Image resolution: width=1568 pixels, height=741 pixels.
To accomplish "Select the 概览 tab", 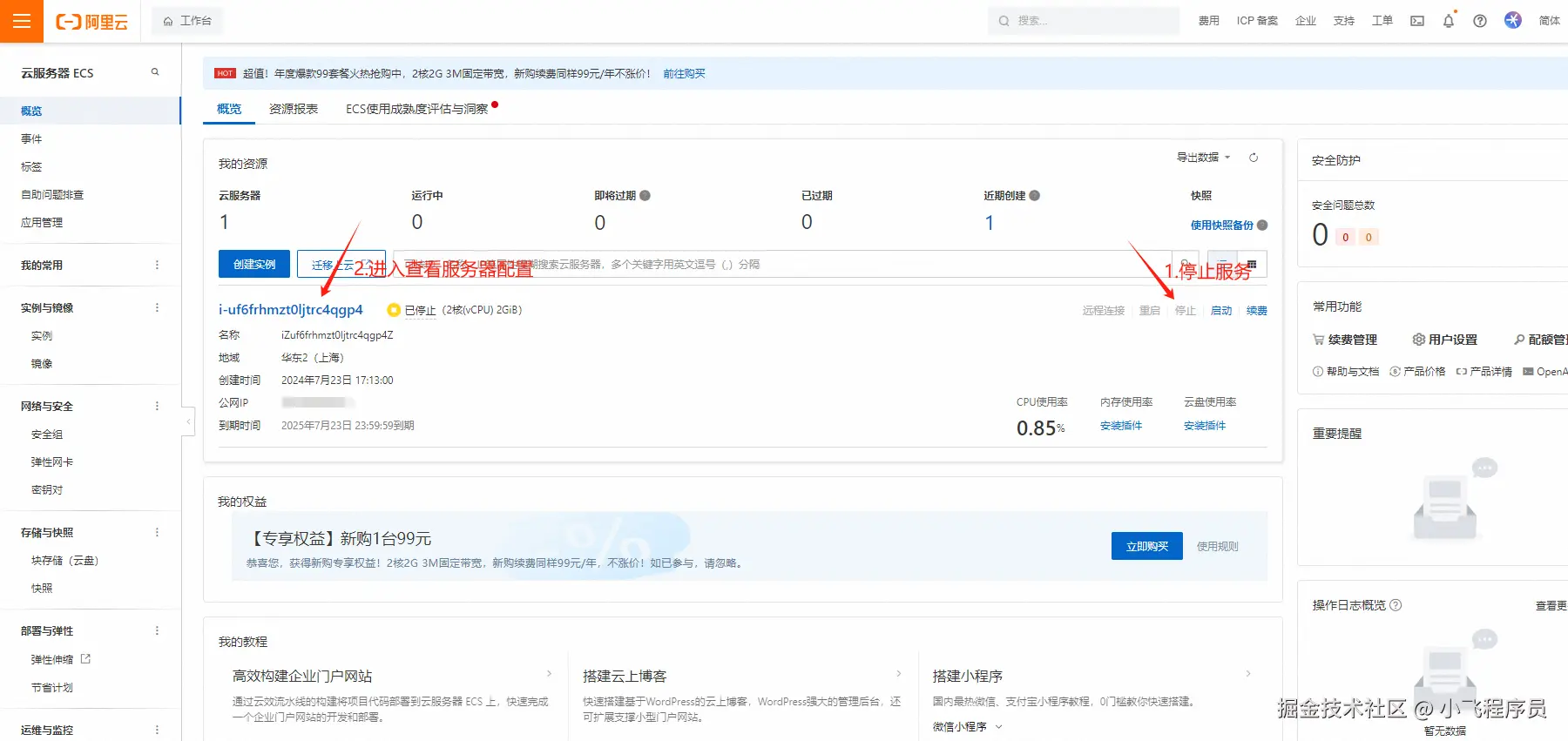I will coord(229,109).
